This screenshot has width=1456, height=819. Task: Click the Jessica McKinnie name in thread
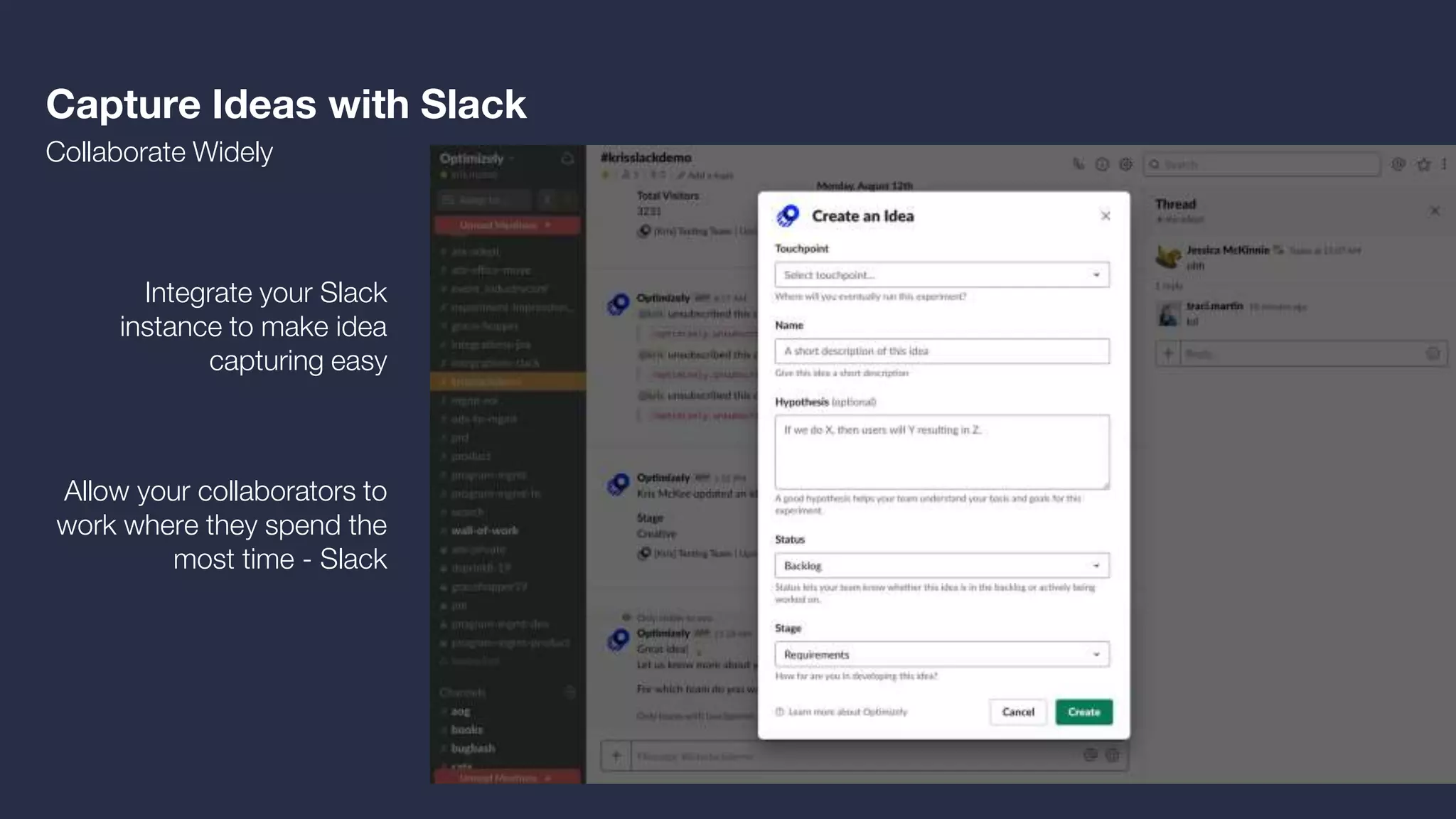click(1228, 250)
